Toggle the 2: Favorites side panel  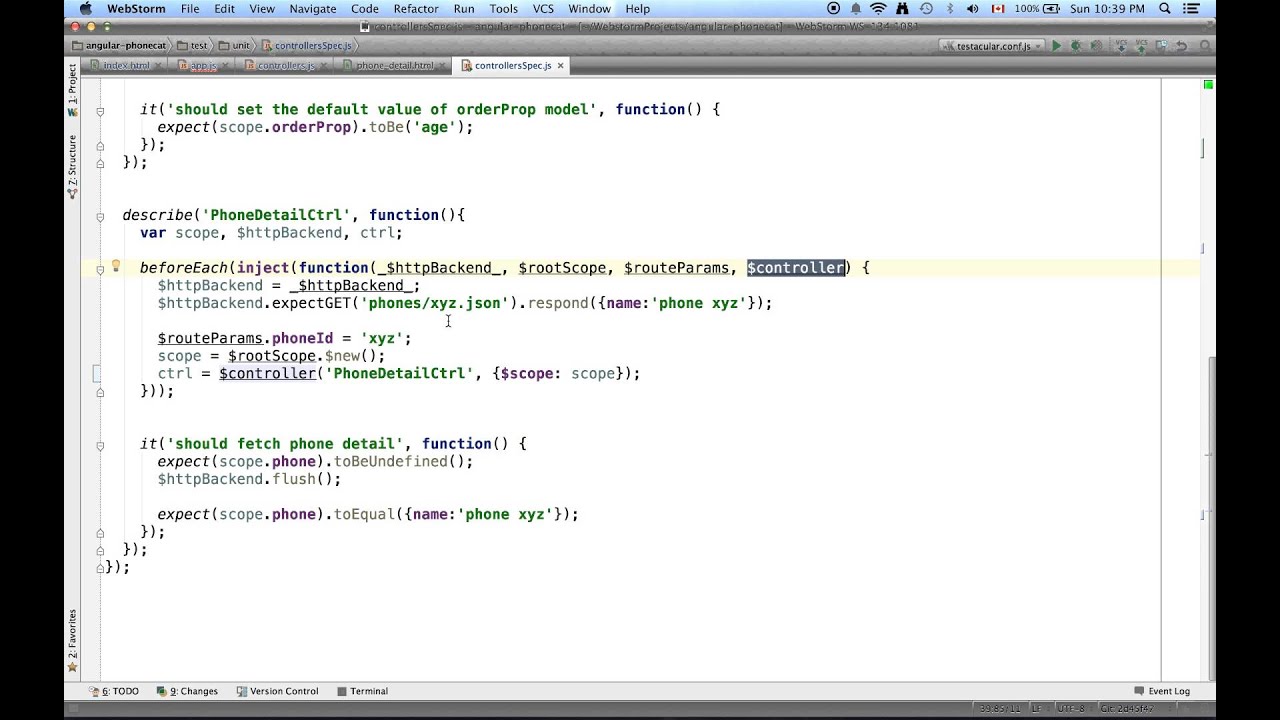coord(72,640)
